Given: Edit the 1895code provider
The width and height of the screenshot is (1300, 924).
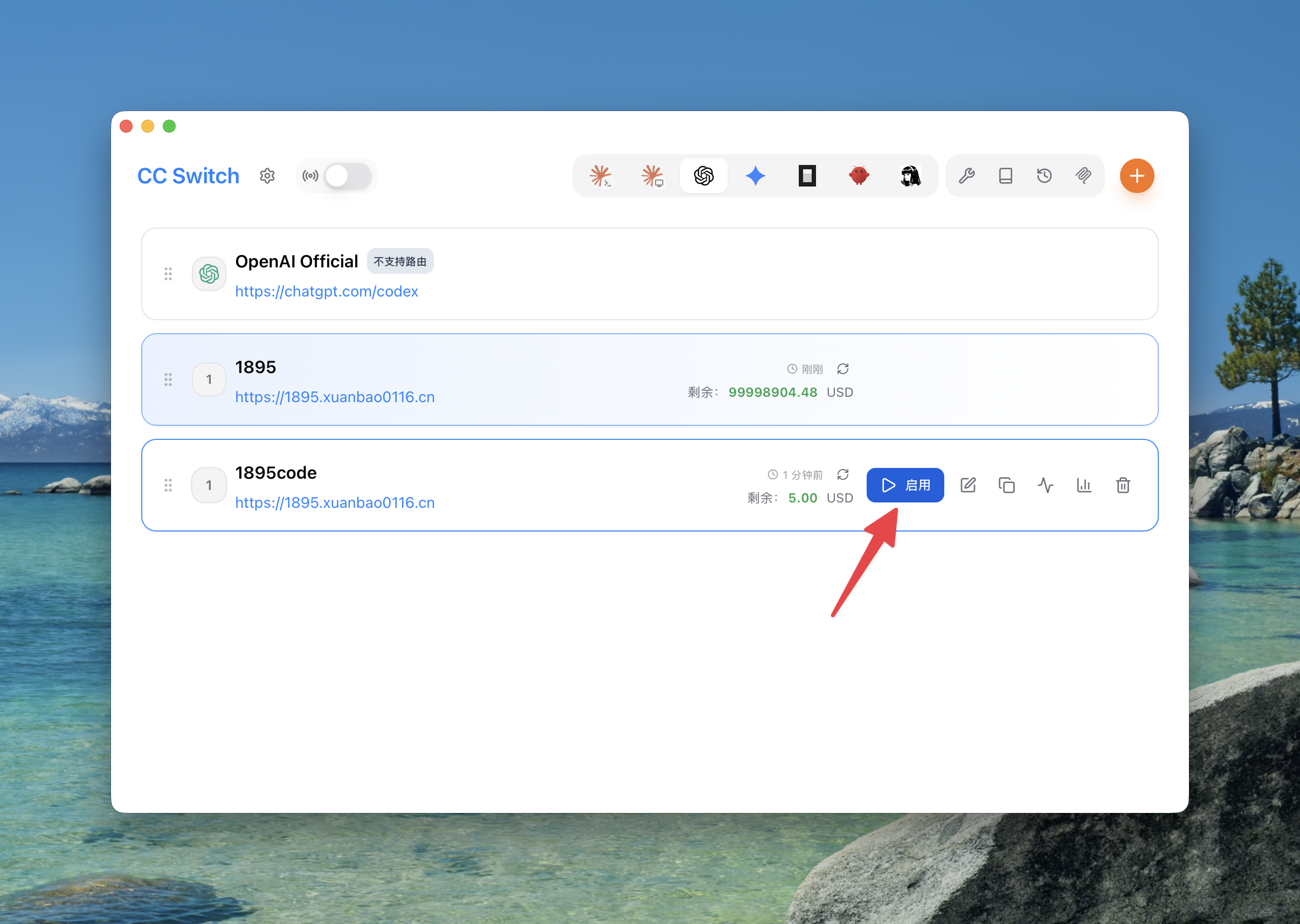Looking at the screenshot, I should (x=968, y=485).
